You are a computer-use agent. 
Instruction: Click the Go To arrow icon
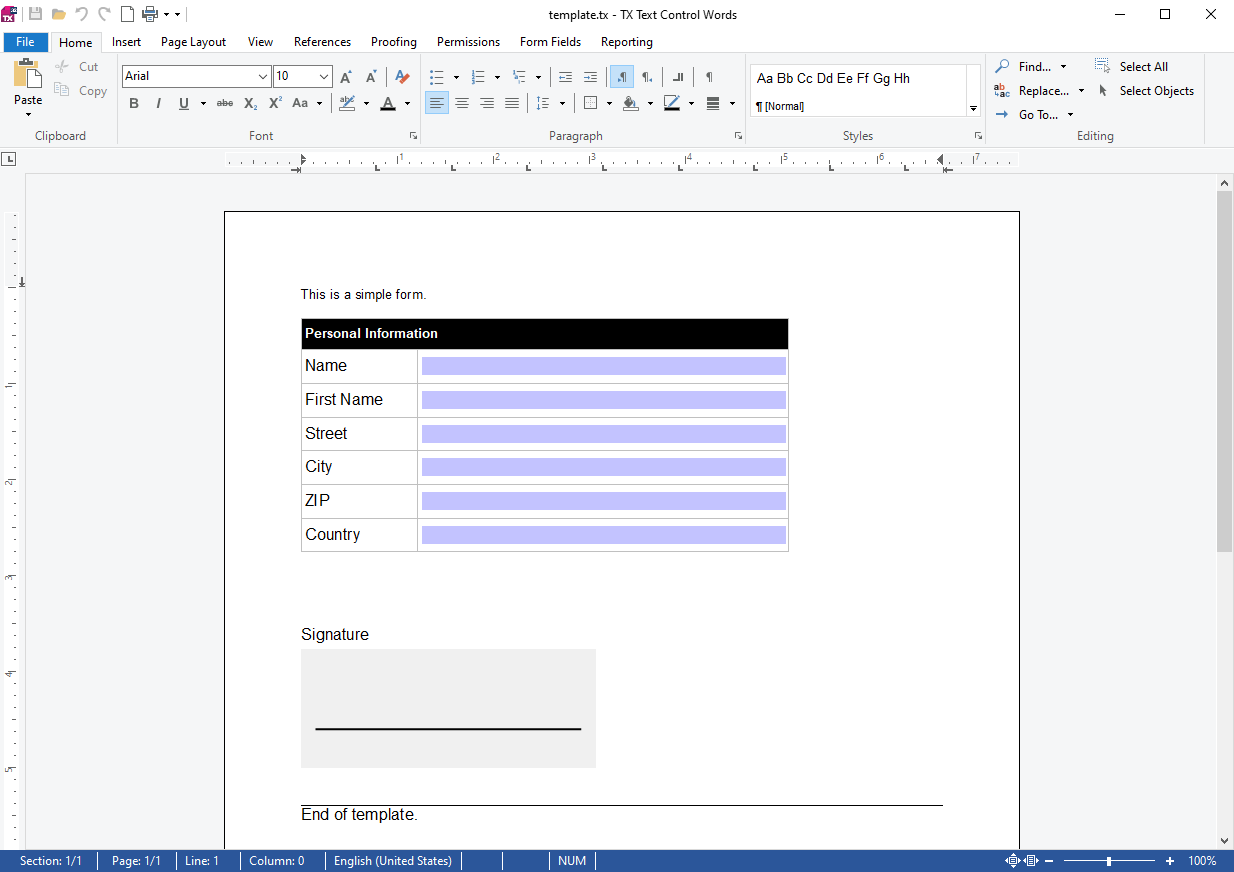1002,114
